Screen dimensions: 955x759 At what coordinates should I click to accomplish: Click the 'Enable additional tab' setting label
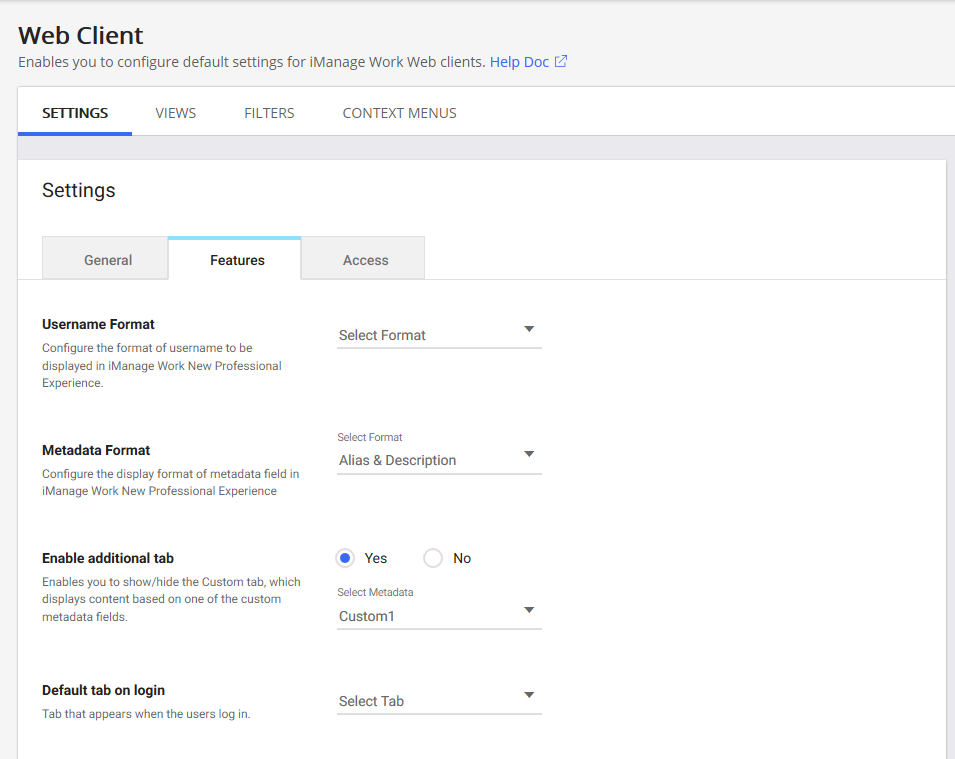[x=108, y=558]
